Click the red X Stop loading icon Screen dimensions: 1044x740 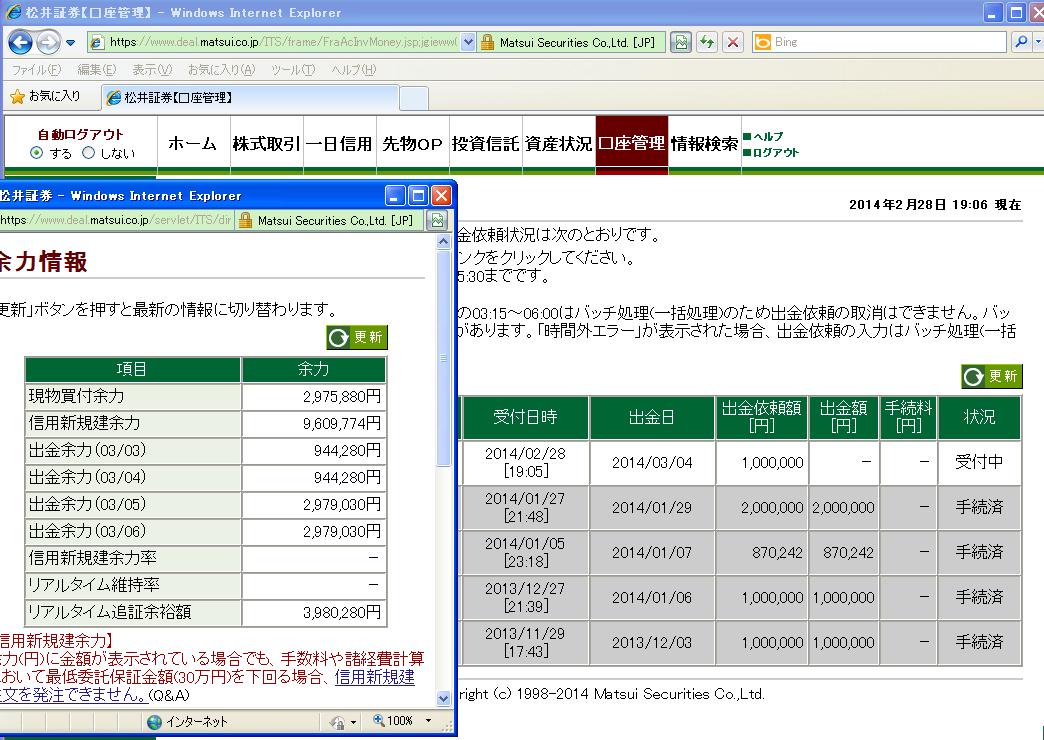pyautogui.click(x=733, y=42)
